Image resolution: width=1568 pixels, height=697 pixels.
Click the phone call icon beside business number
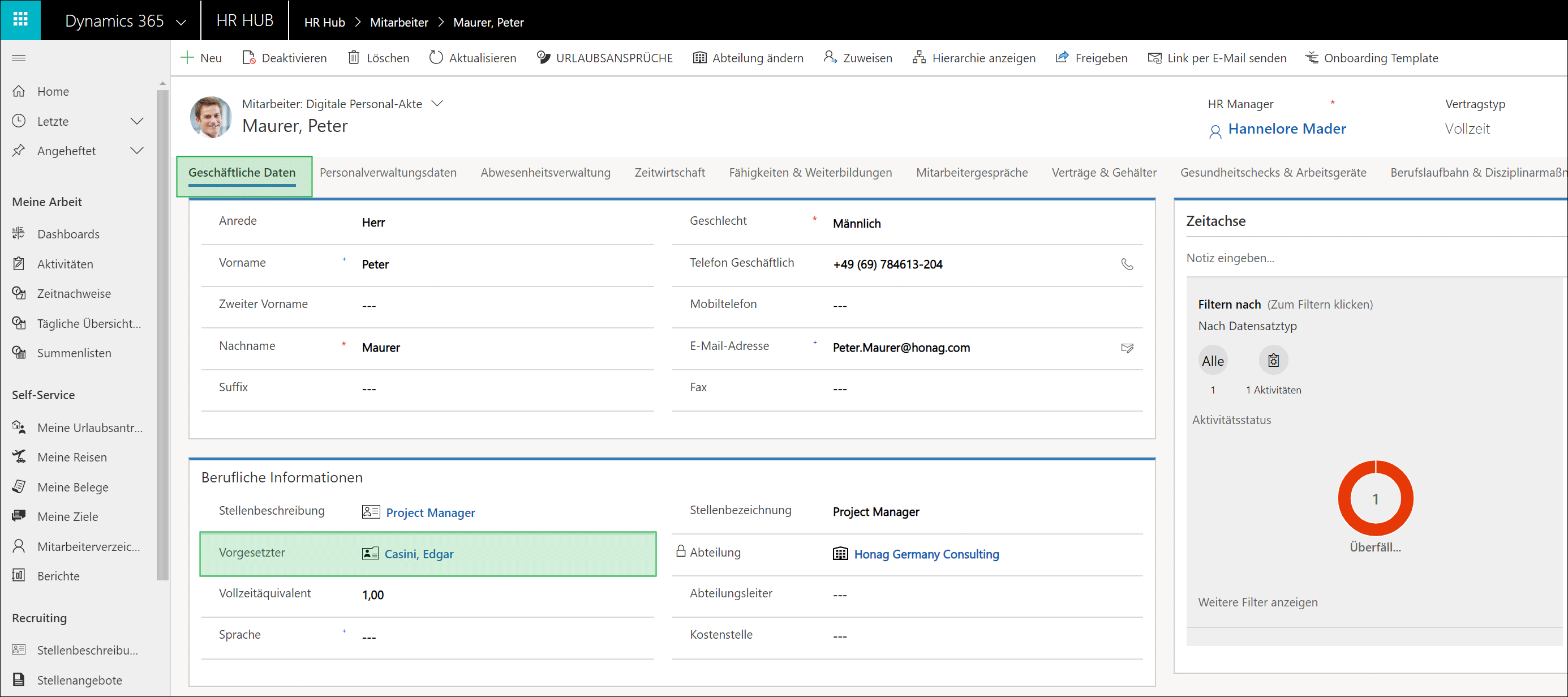click(x=1127, y=264)
